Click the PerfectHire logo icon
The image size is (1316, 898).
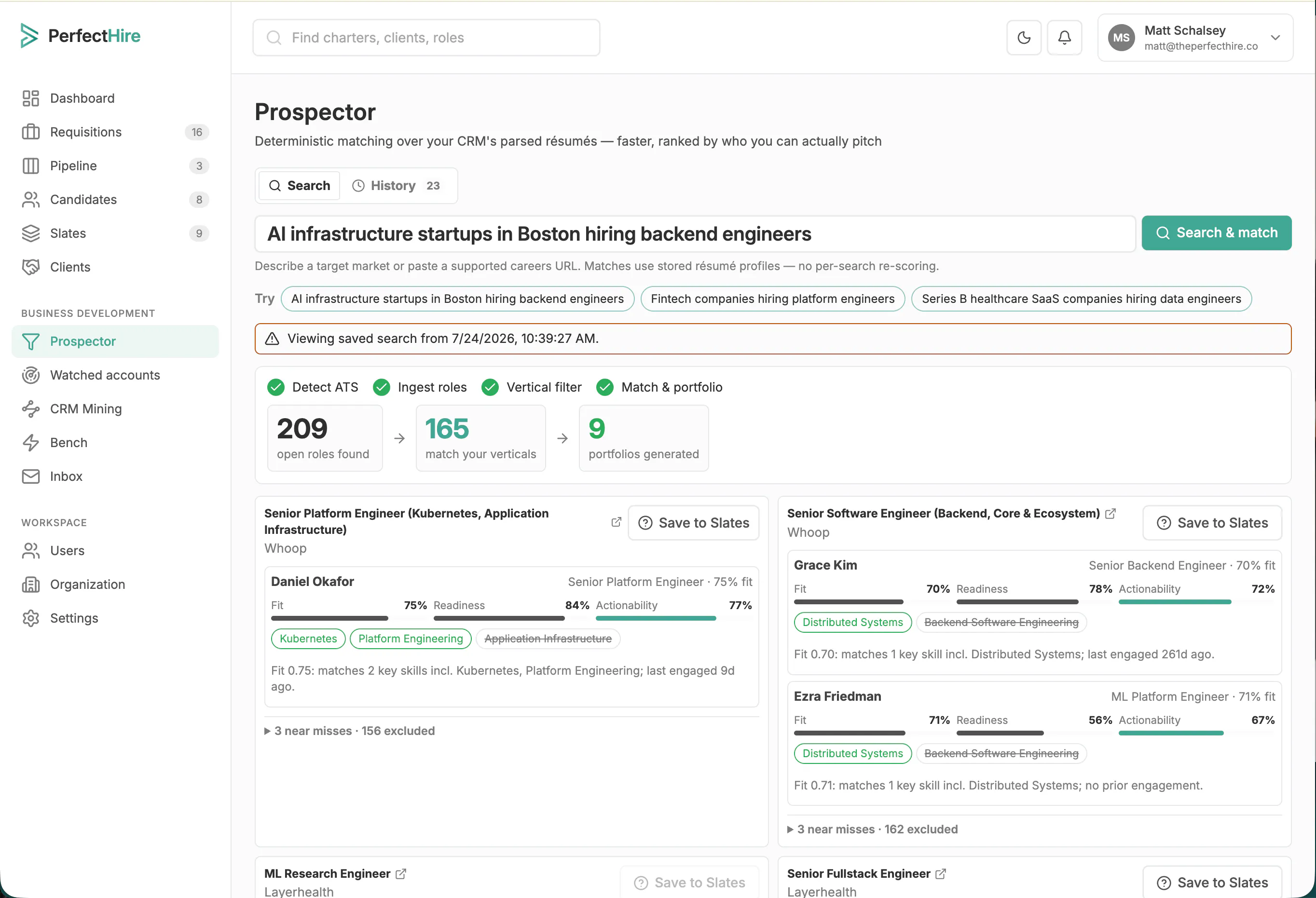(29, 36)
